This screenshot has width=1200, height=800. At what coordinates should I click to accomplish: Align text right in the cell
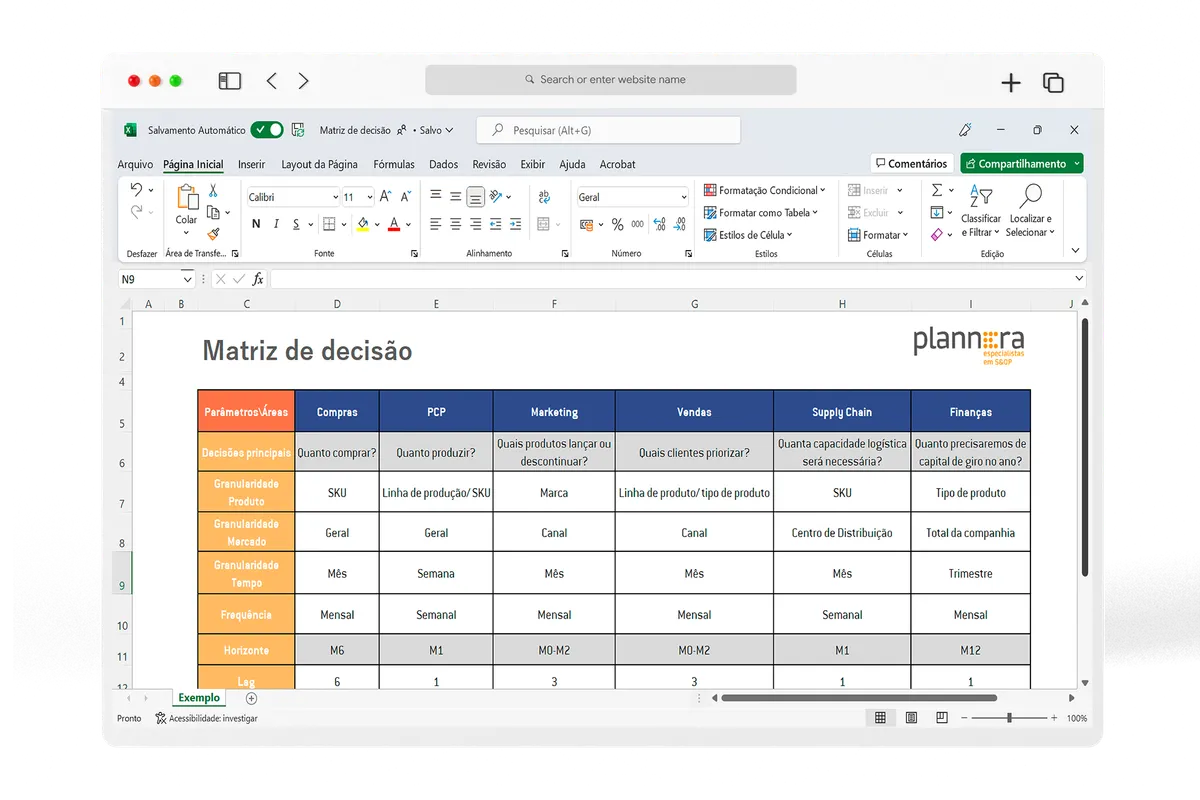point(475,224)
